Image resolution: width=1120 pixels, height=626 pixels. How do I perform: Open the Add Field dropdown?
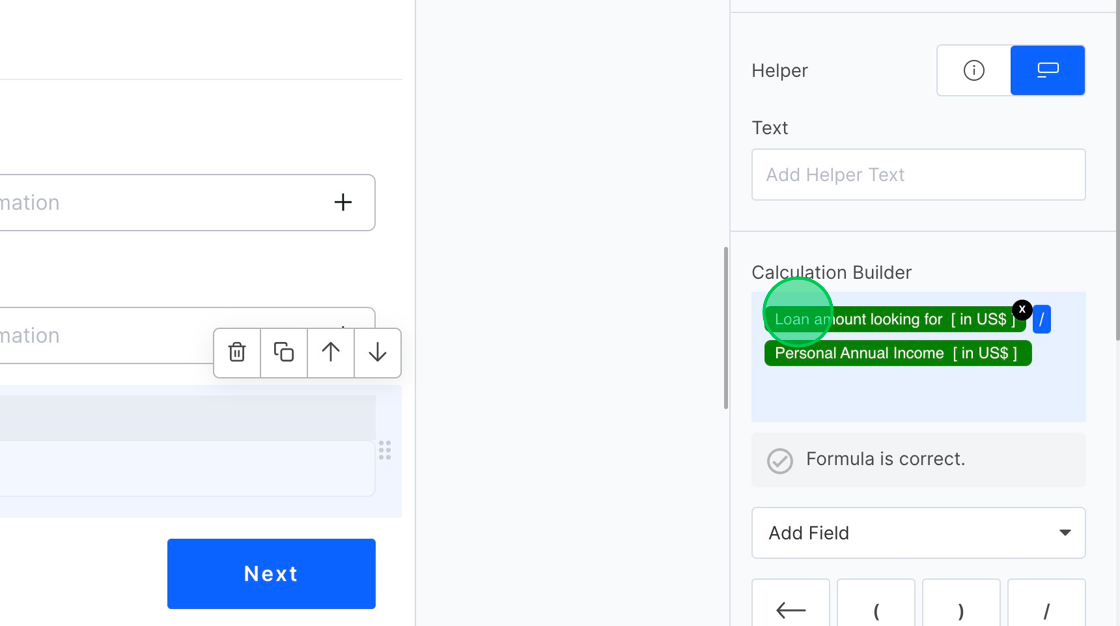tap(918, 533)
